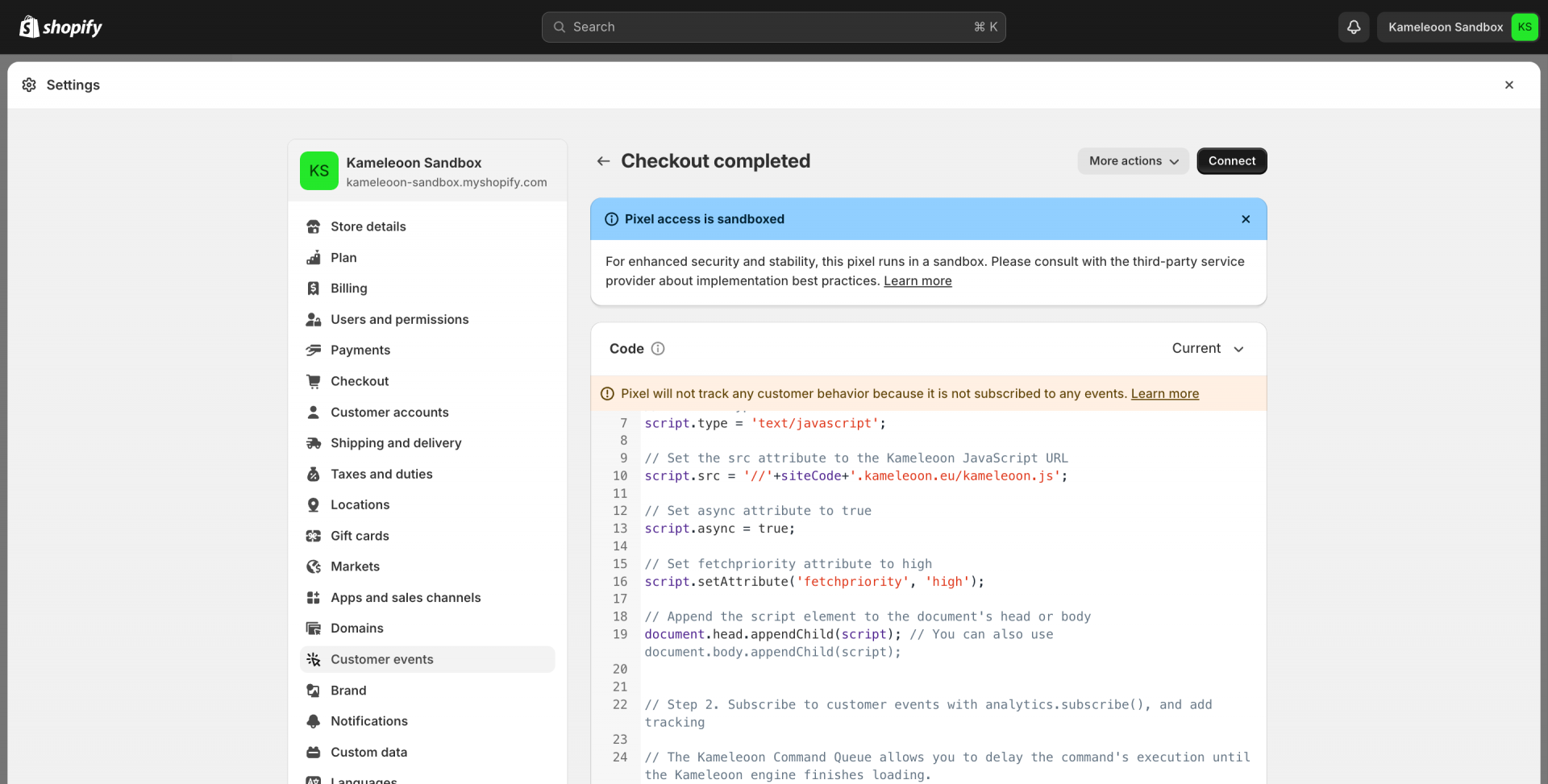Click the notifications bell icon
Screen dimensions: 1548x784
pos(1354,27)
